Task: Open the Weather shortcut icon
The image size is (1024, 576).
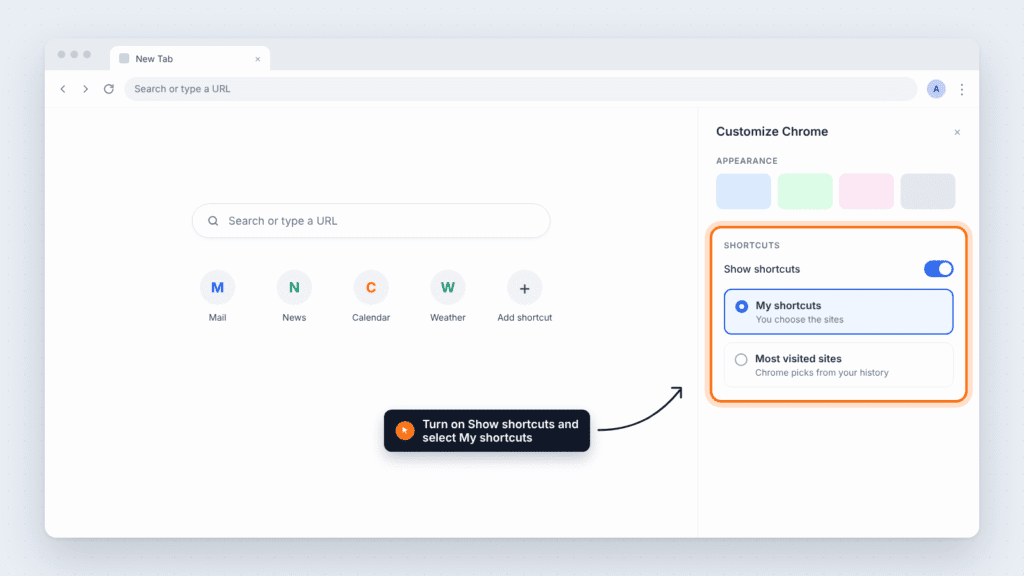Action: coord(447,287)
